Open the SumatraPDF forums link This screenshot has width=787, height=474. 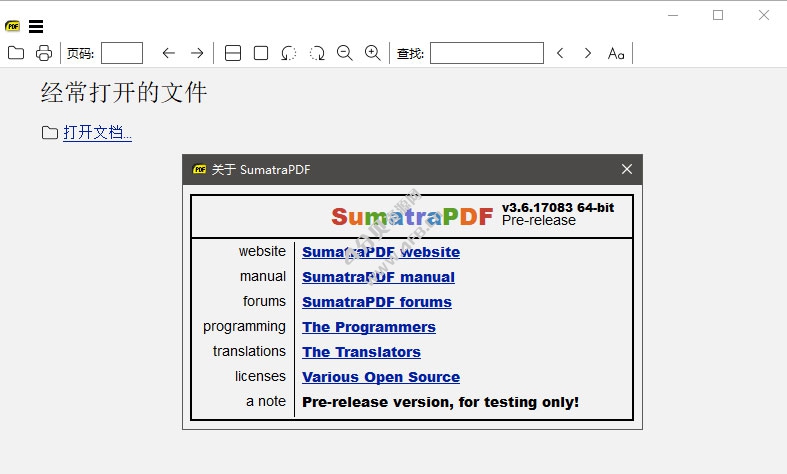click(x=377, y=302)
